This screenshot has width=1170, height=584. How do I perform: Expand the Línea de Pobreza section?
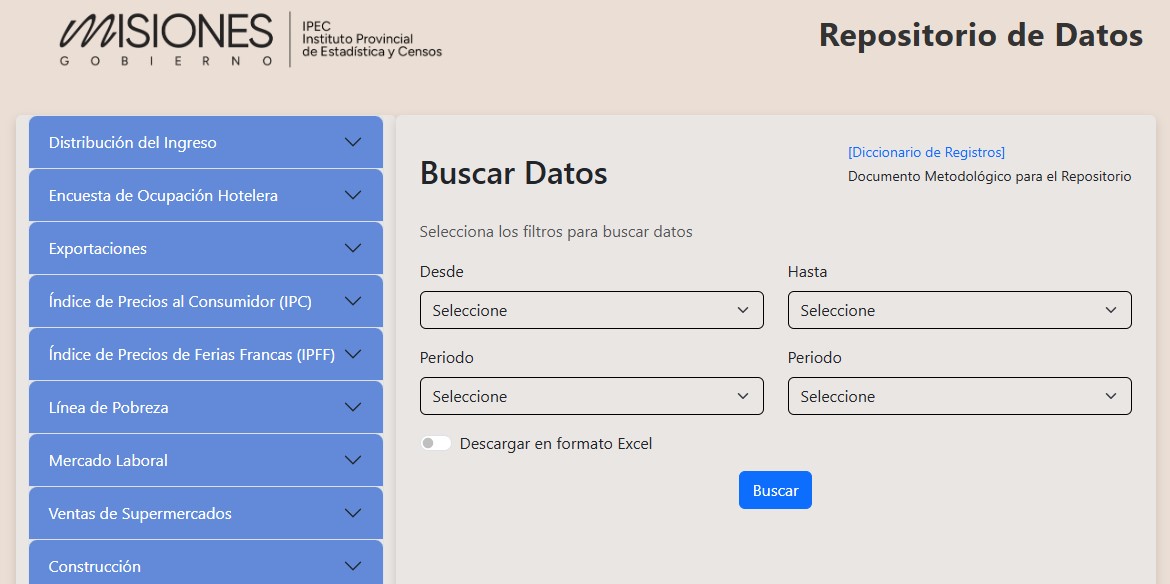point(205,407)
